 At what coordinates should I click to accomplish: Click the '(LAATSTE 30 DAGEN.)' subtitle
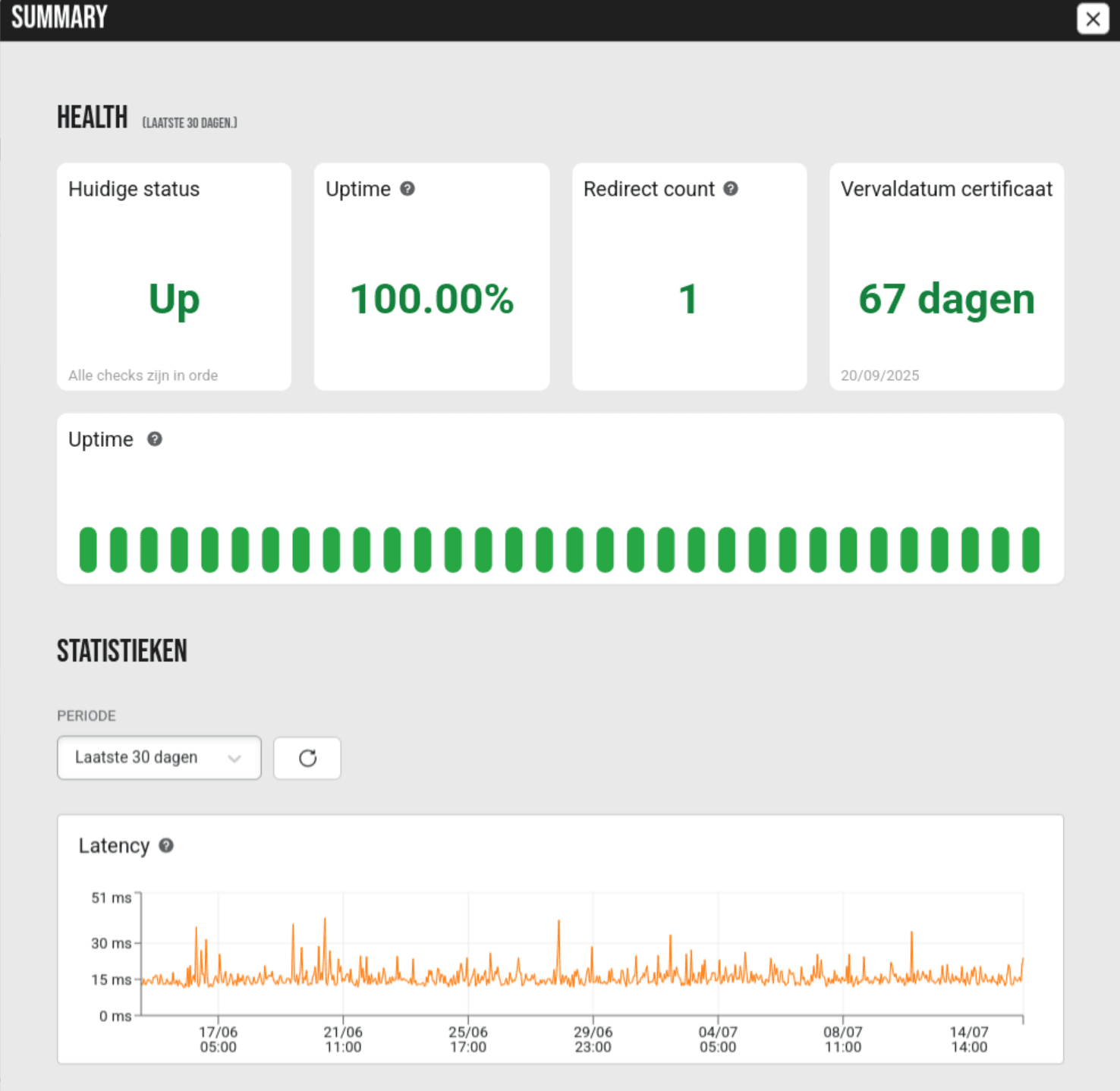tap(190, 123)
